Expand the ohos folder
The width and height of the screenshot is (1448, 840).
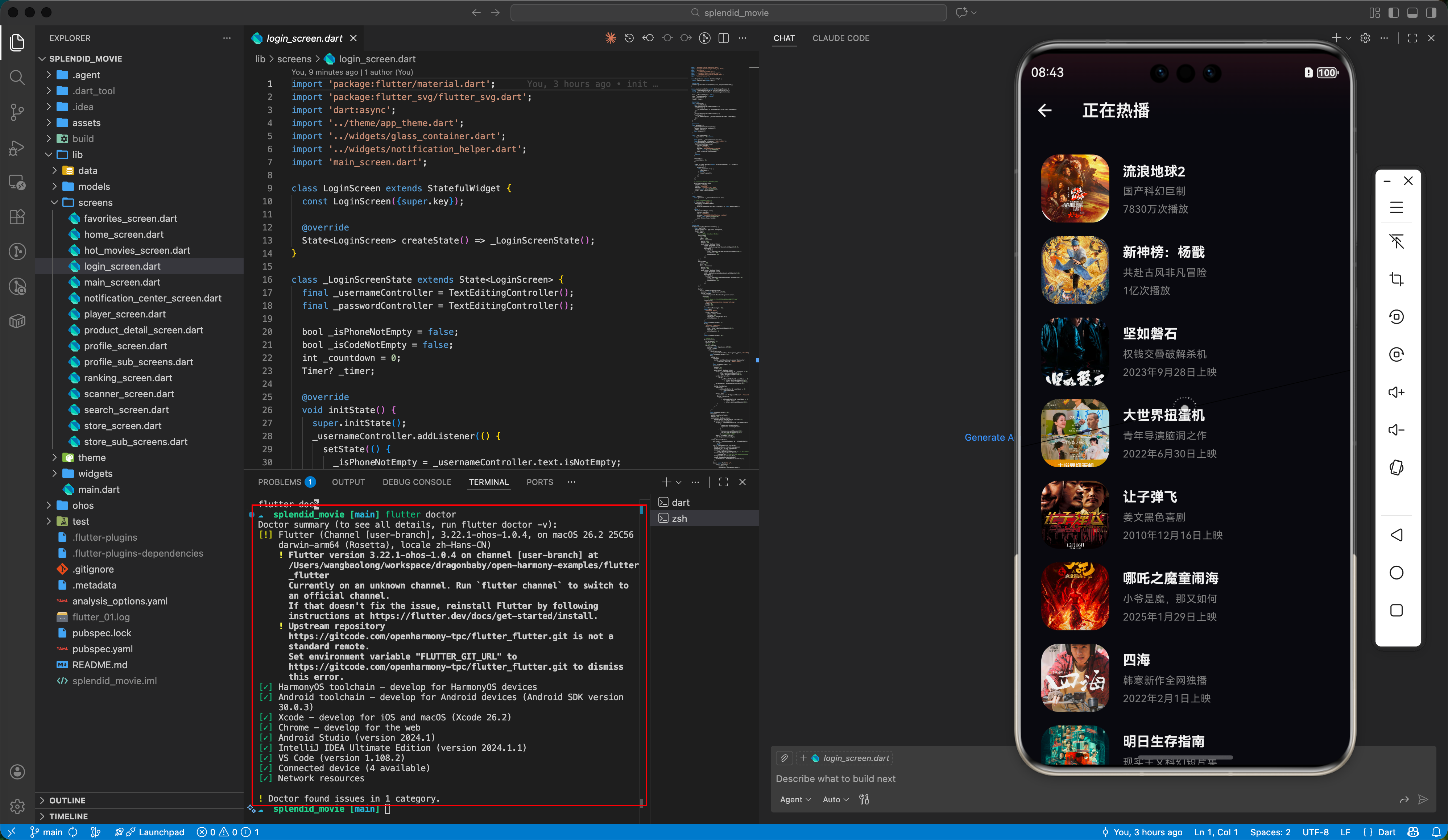(x=83, y=505)
